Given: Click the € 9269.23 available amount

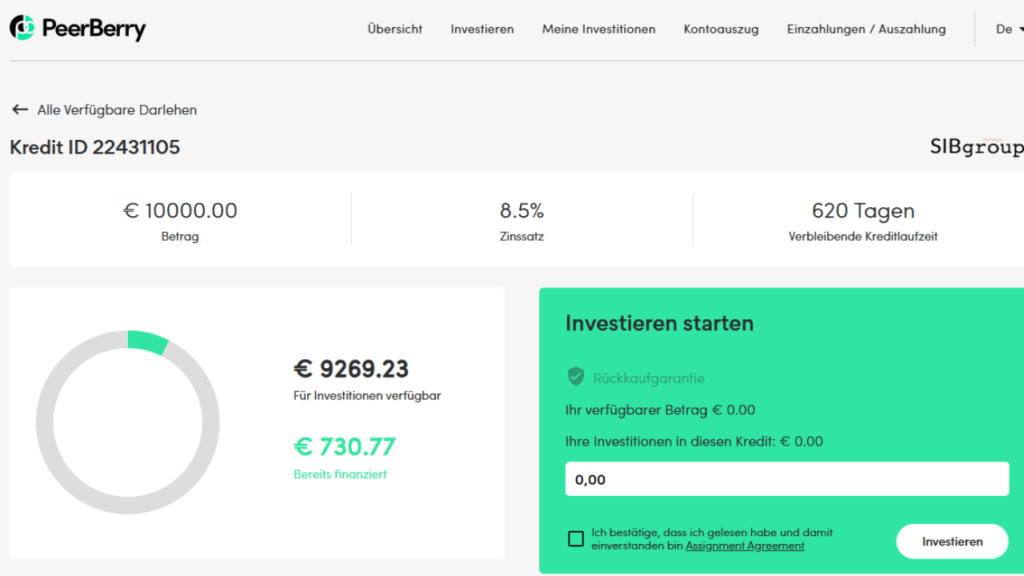Looking at the screenshot, I should click(x=351, y=369).
